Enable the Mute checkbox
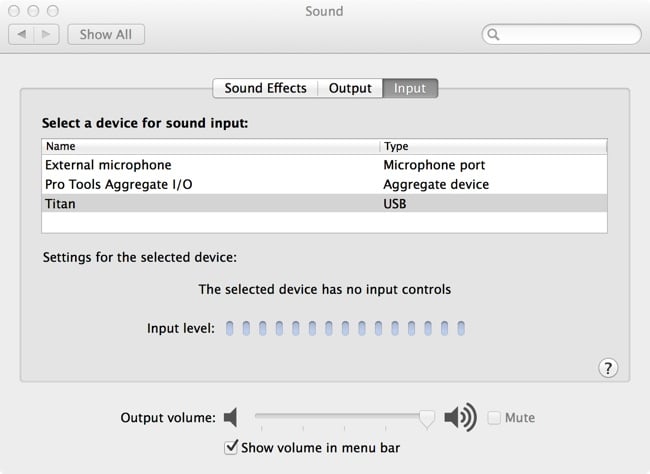Viewport: 650px width, 474px height. point(494,418)
